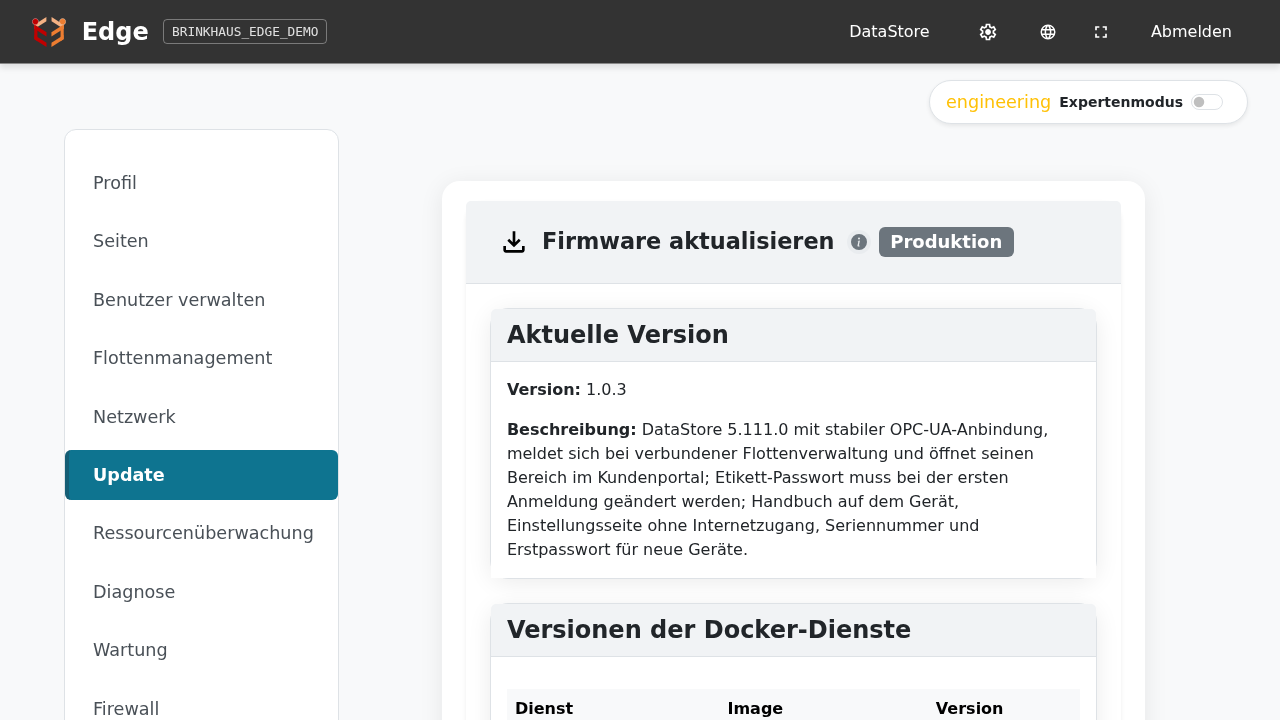Navigate to Netzwerk settings
Image resolution: width=1280 pixels, height=720 pixels.
coord(201,417)
